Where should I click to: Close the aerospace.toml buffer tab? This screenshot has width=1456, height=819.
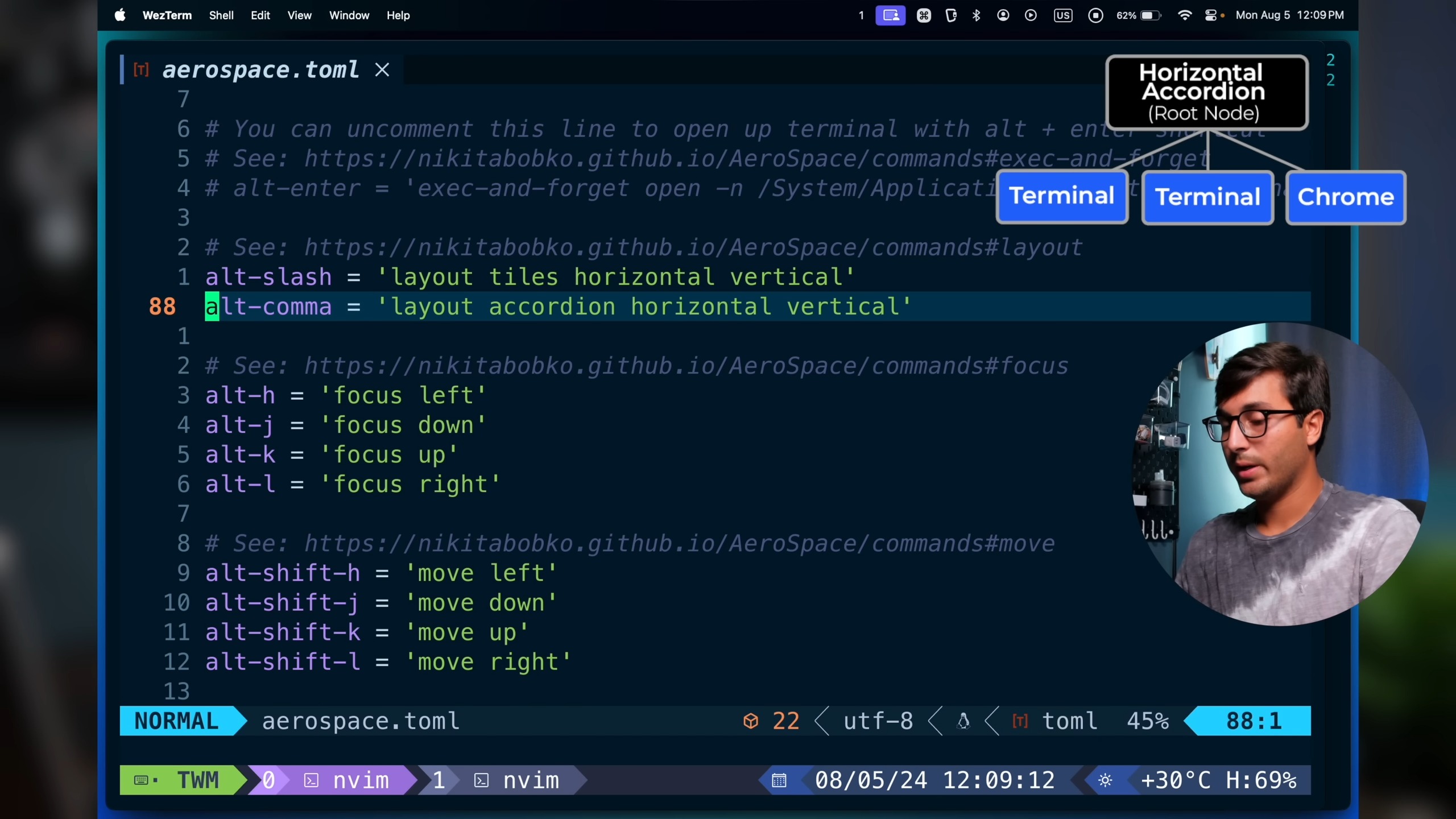(x=382, y=70)
